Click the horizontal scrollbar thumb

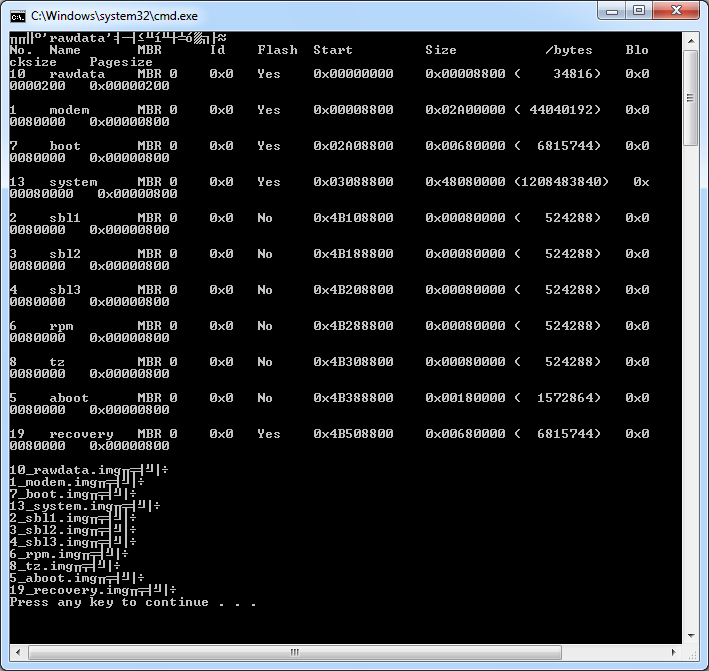[x=293, y=652]
